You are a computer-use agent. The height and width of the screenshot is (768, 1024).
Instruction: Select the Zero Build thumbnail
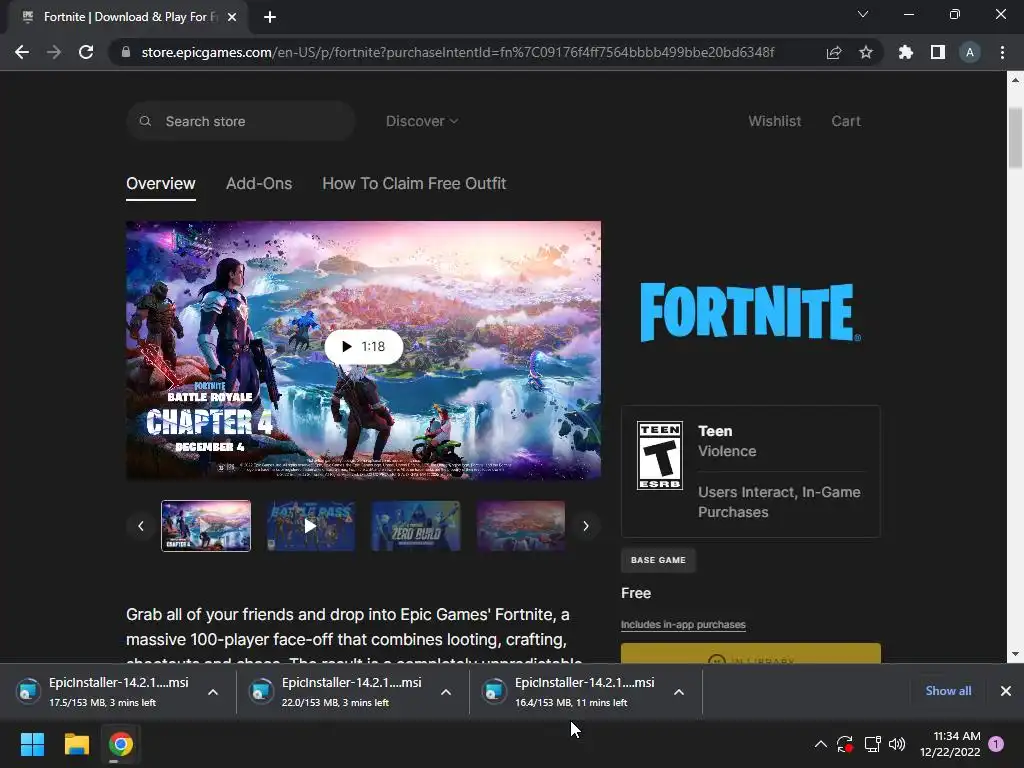click(x=416, y=526)
